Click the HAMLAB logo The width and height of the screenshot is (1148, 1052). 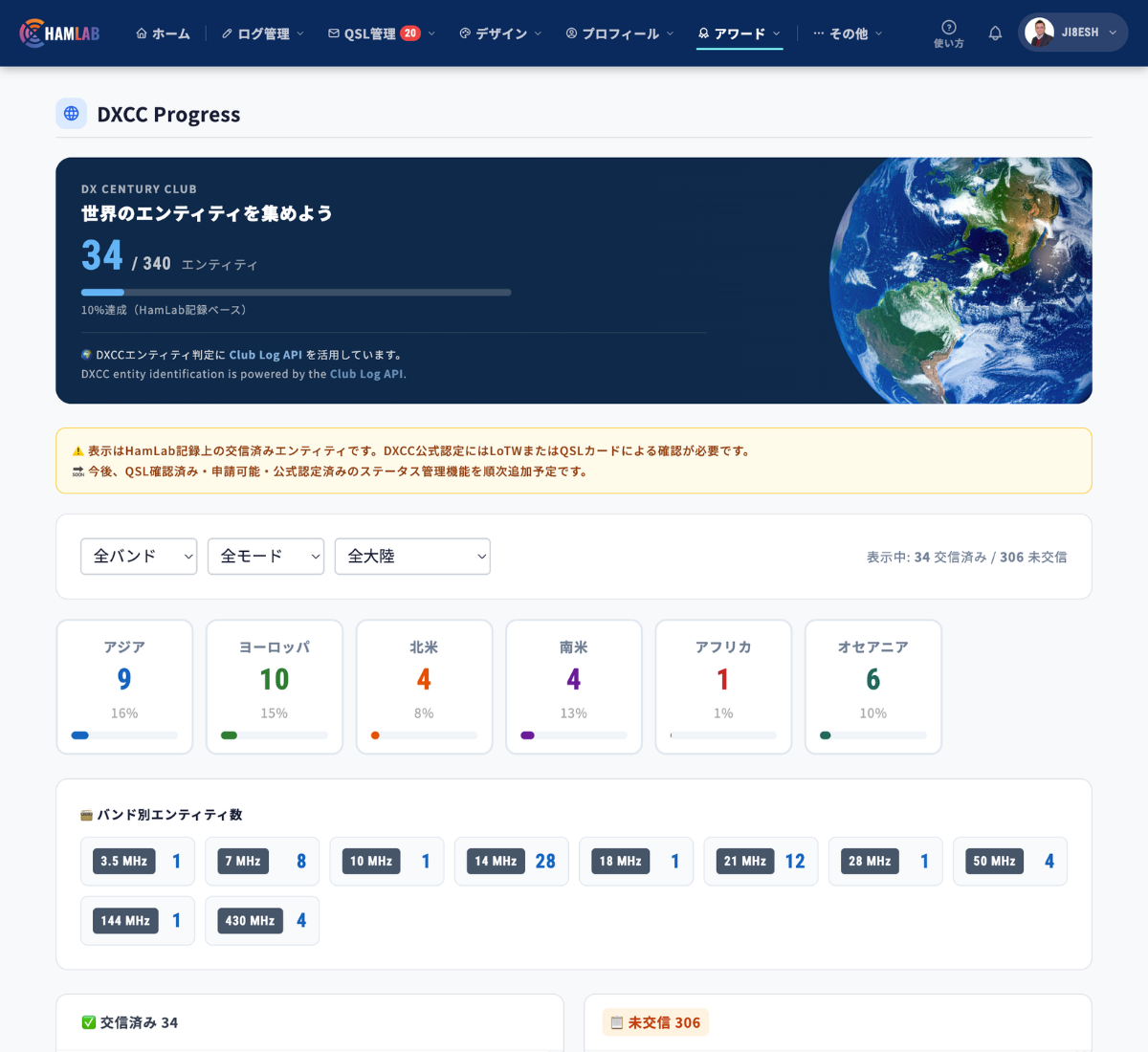tap(59, 33)
